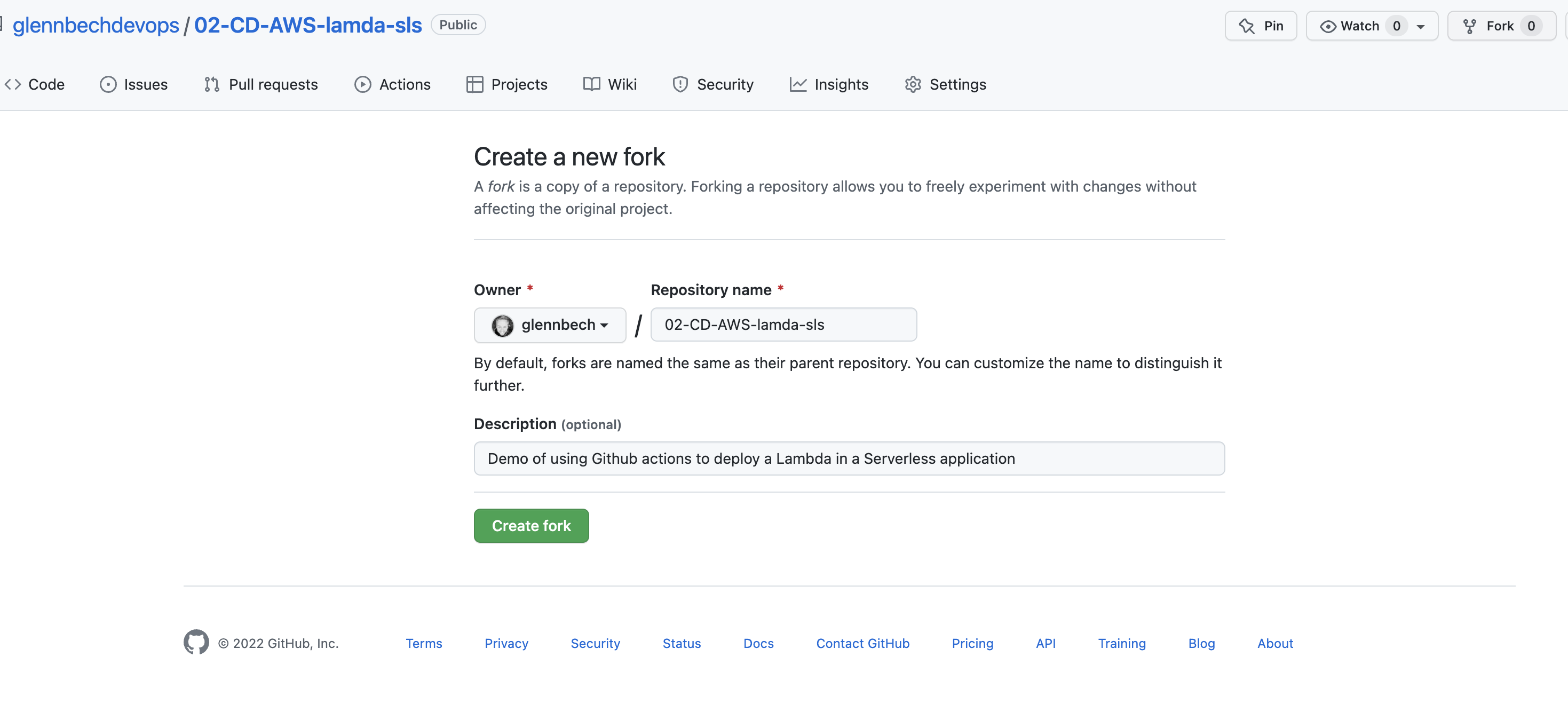The height and width of the screenshot is (712, 1568).
Task: Click the Fork branch icon
Action: 1469,26
